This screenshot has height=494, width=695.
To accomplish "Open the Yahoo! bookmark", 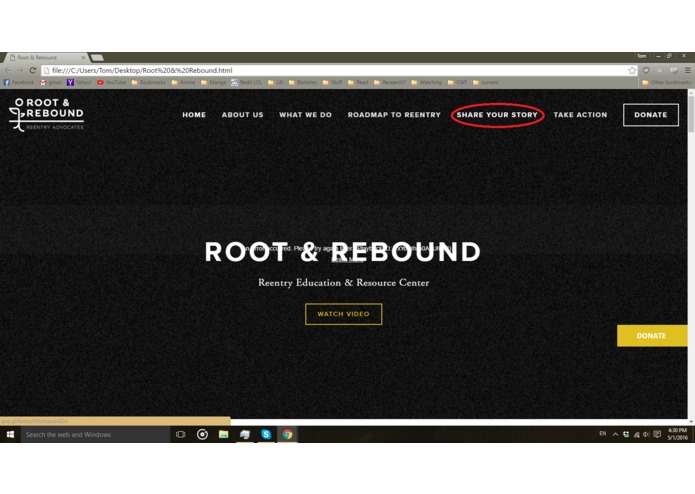I will [x=79, y=82].
